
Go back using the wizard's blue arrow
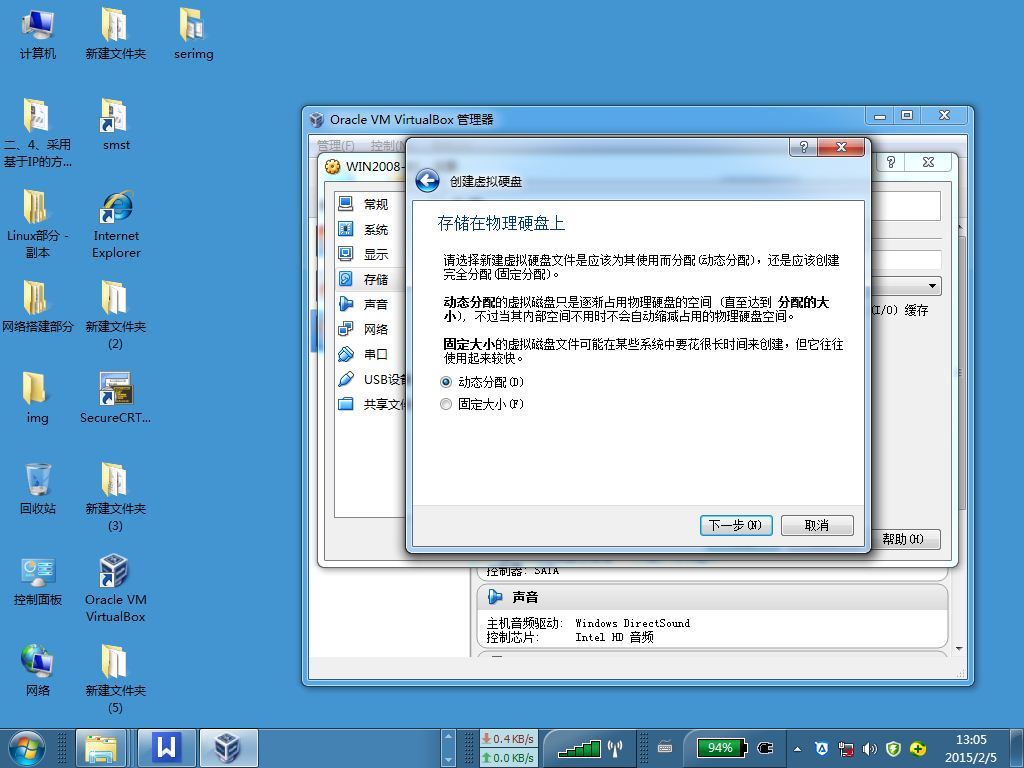428,181
